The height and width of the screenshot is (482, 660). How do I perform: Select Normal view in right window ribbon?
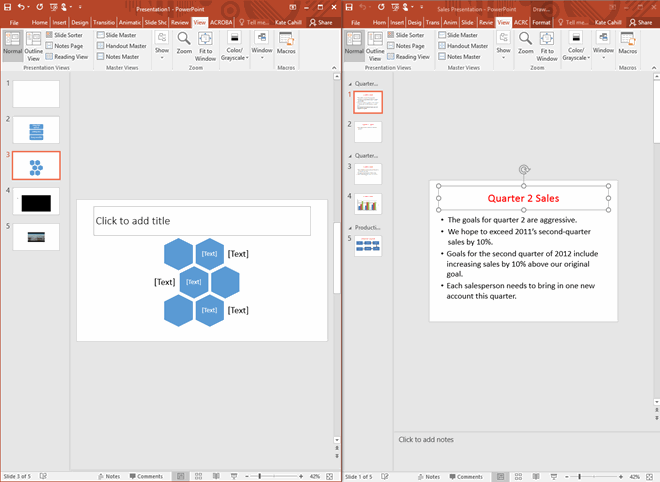click(354, 43)
